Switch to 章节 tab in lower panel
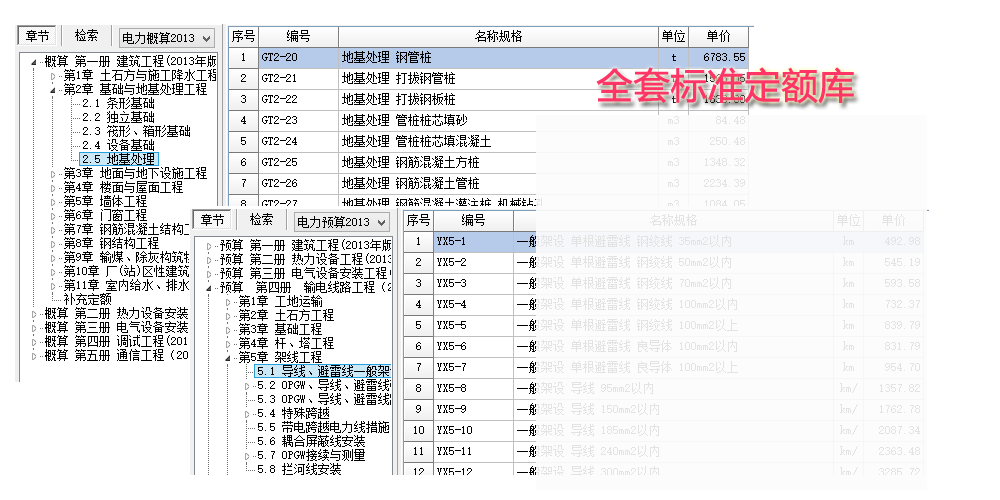Viewport: 1000px width, 500px height. (212, 220)
